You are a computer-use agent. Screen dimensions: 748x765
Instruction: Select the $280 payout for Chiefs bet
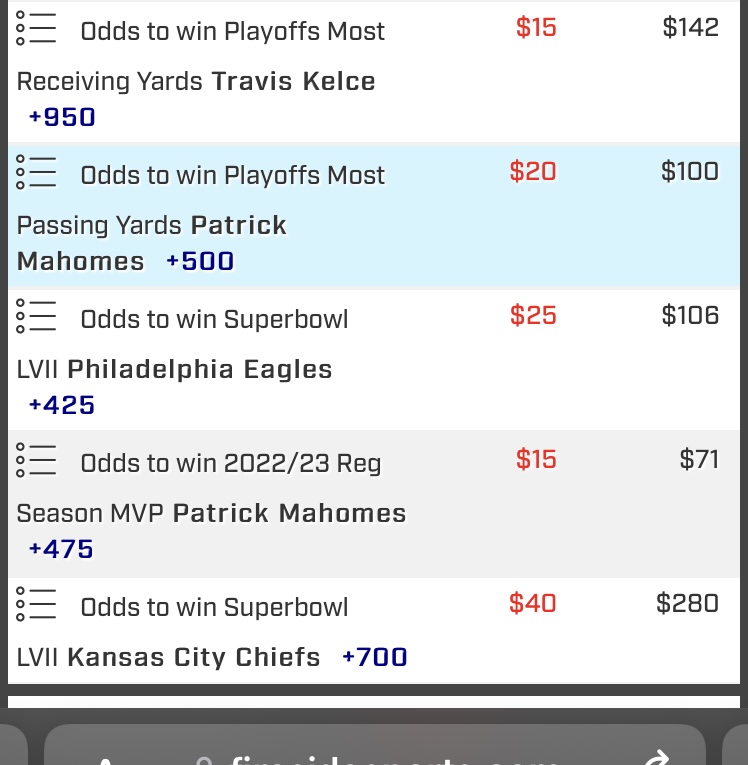point(687,603)
